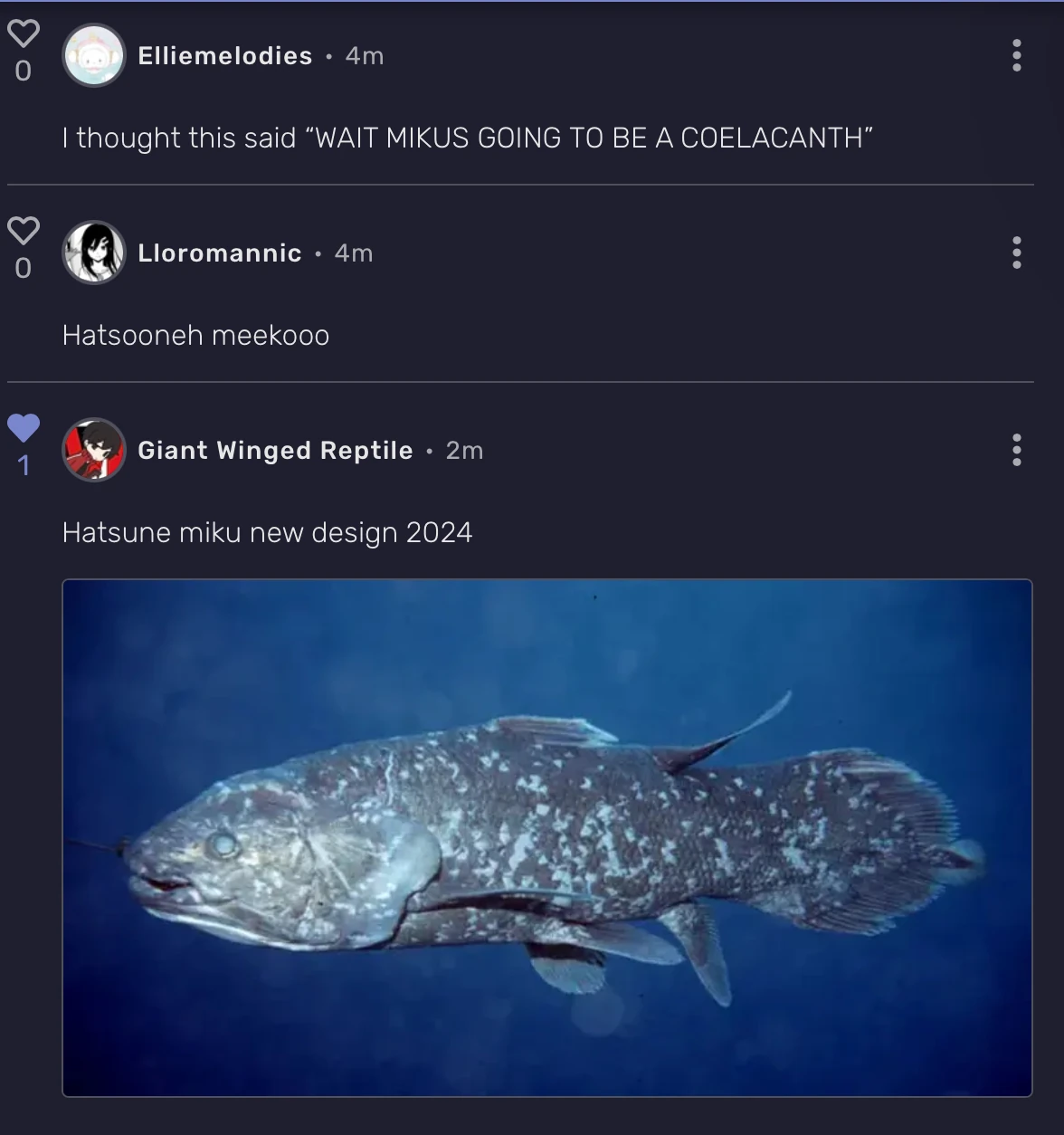Open the options menu for Lloromannic's comment
The image size is (1064, 1135).
pos(1018,253)
